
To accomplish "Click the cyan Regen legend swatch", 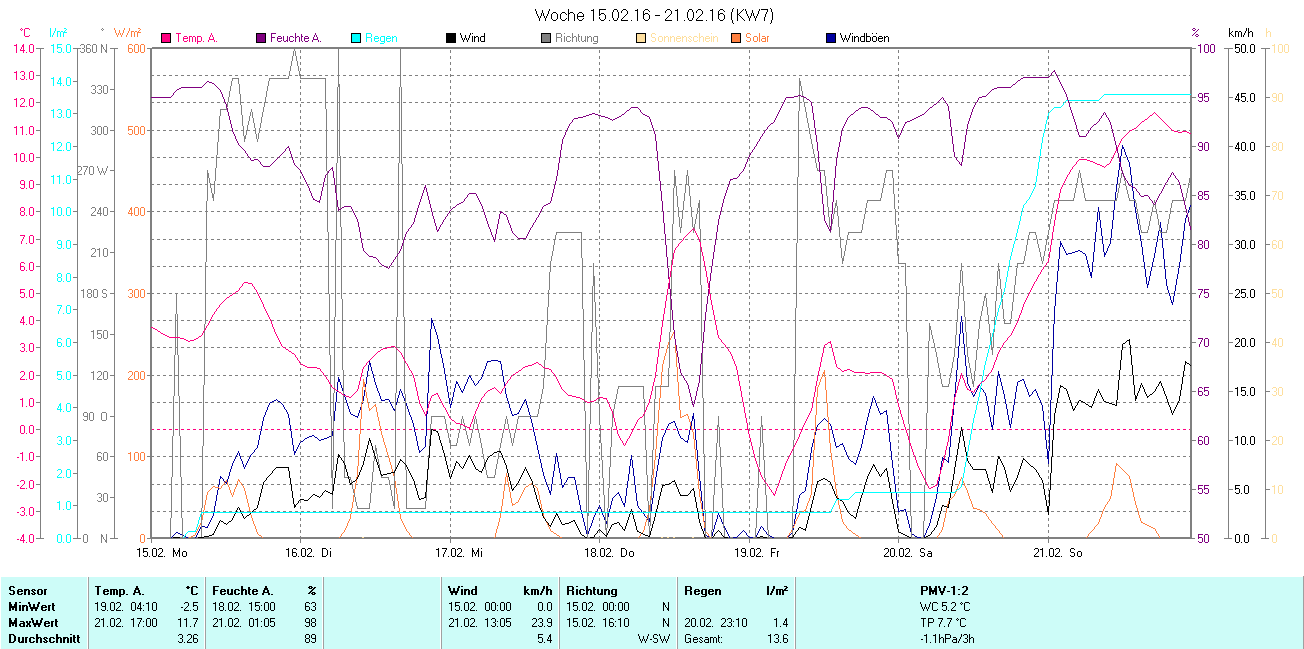I will pos(355,38).
